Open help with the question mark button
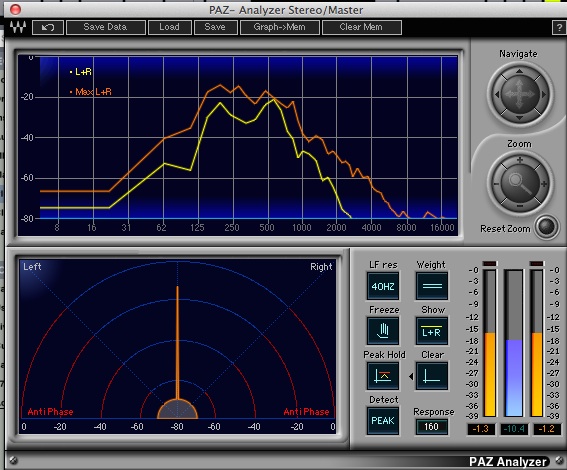The width and height of the screenshot is (567, 470). [x=559, y=27]
